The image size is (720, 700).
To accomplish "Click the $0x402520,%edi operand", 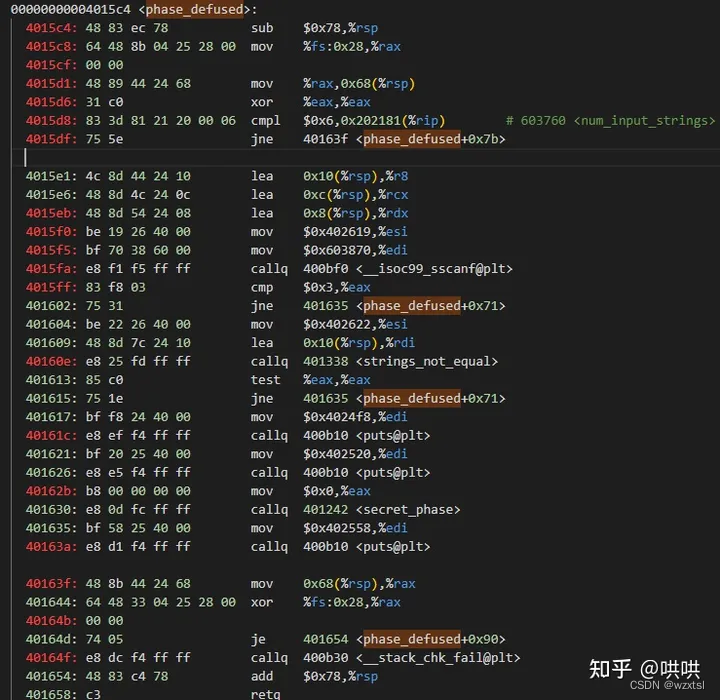I will [x=355, y=454].
